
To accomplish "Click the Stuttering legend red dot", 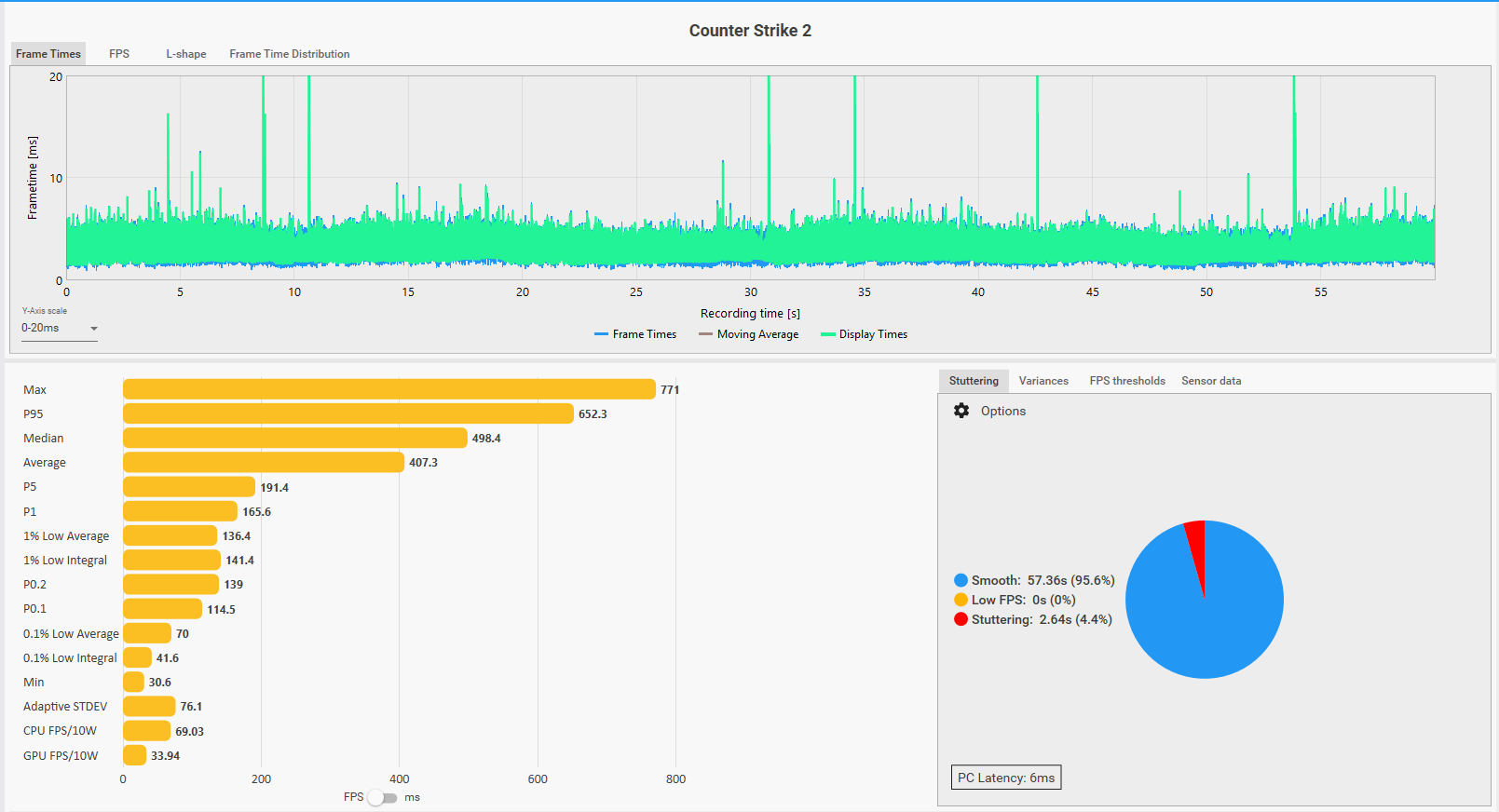I will [961, 619].
